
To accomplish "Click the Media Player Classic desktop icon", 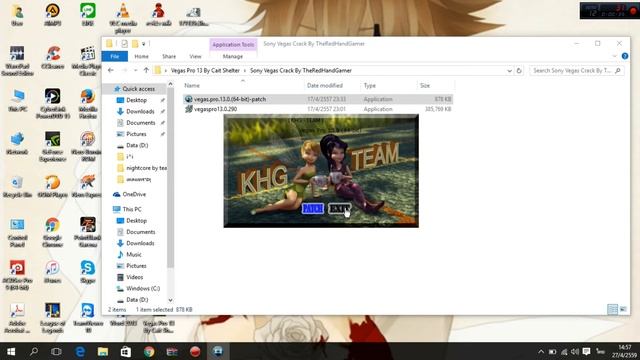I will pyautogui.click(x=88, y=61).
